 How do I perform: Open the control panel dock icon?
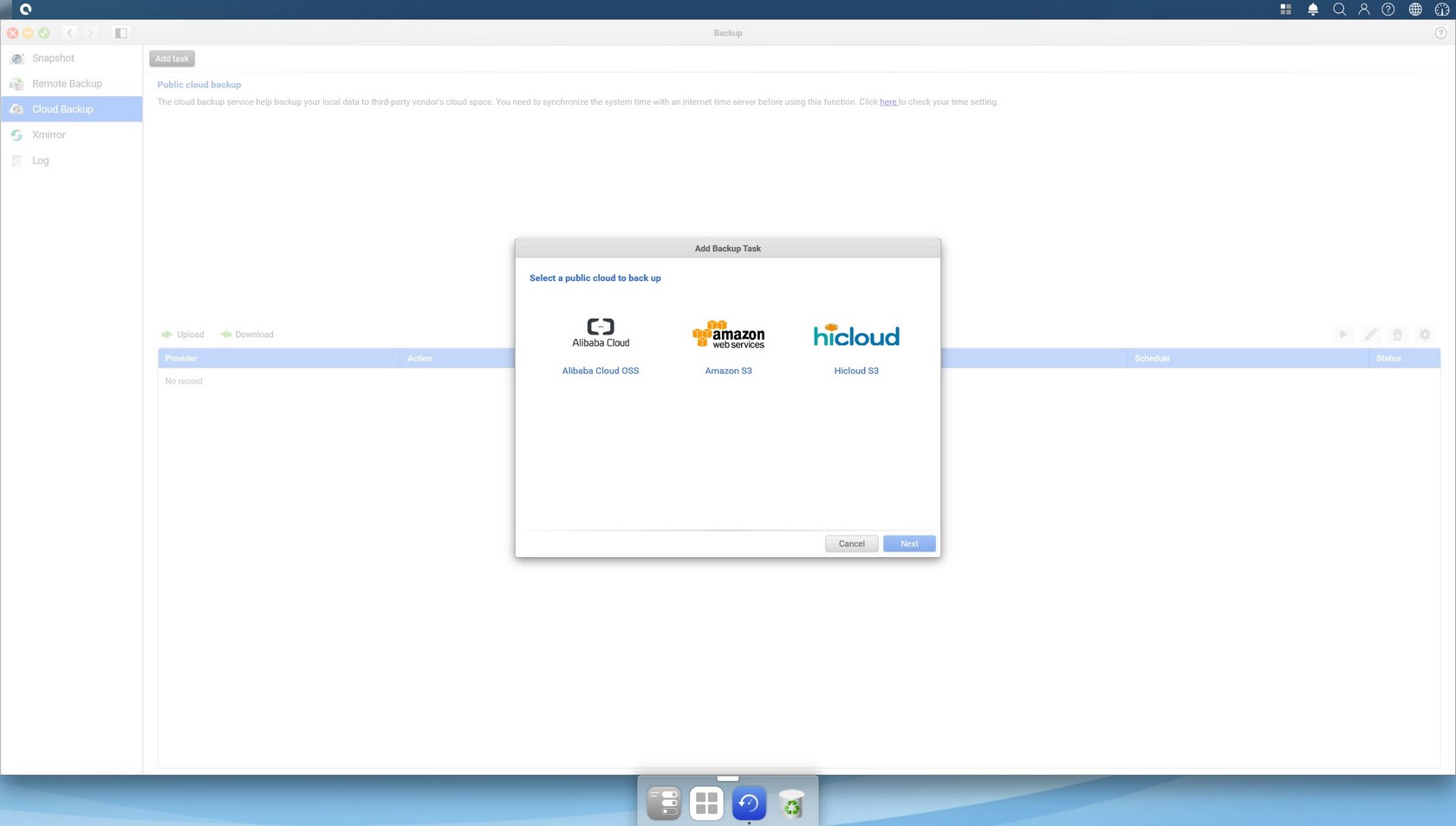[664, 803]
